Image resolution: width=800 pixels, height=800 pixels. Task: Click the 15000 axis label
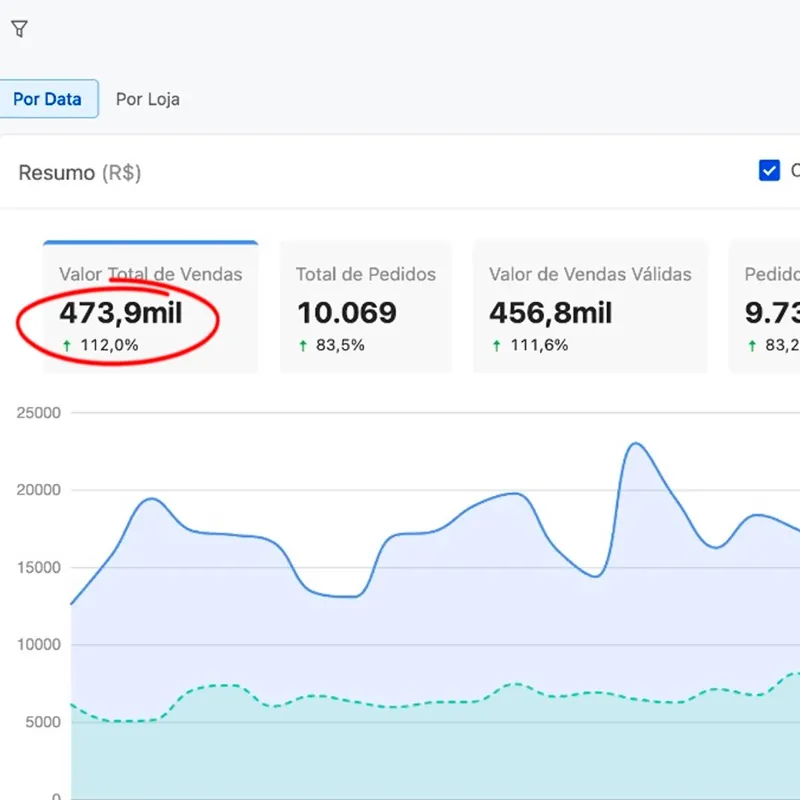(x=39, y=567)
